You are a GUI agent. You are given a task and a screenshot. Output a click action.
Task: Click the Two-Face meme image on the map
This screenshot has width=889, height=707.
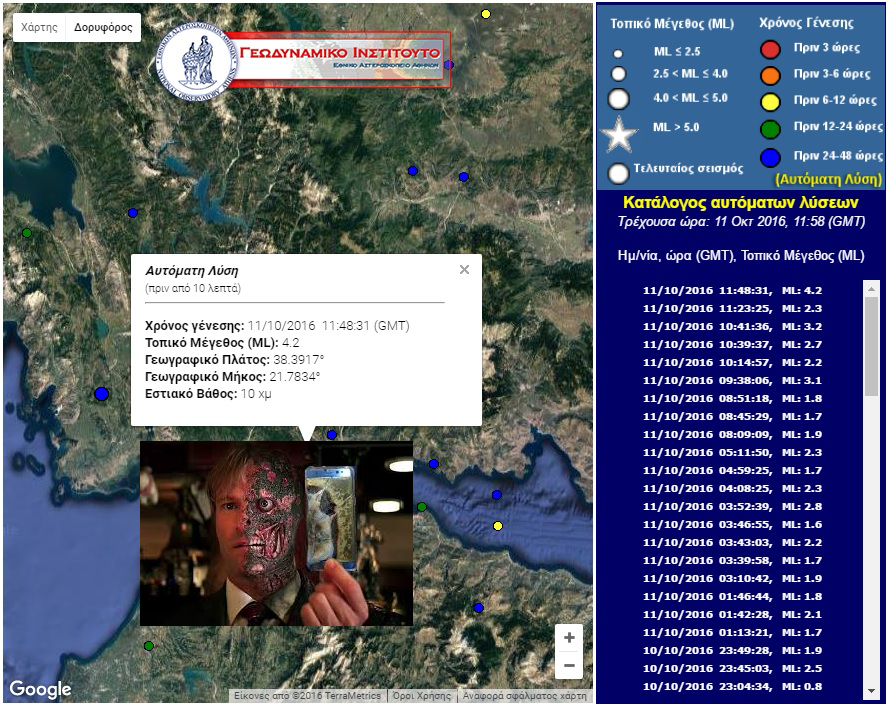276,533
